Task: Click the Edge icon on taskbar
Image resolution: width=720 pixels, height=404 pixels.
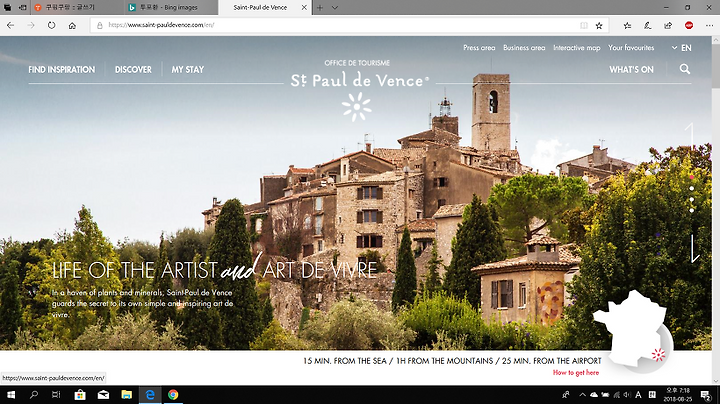Action: pos(150,394)
